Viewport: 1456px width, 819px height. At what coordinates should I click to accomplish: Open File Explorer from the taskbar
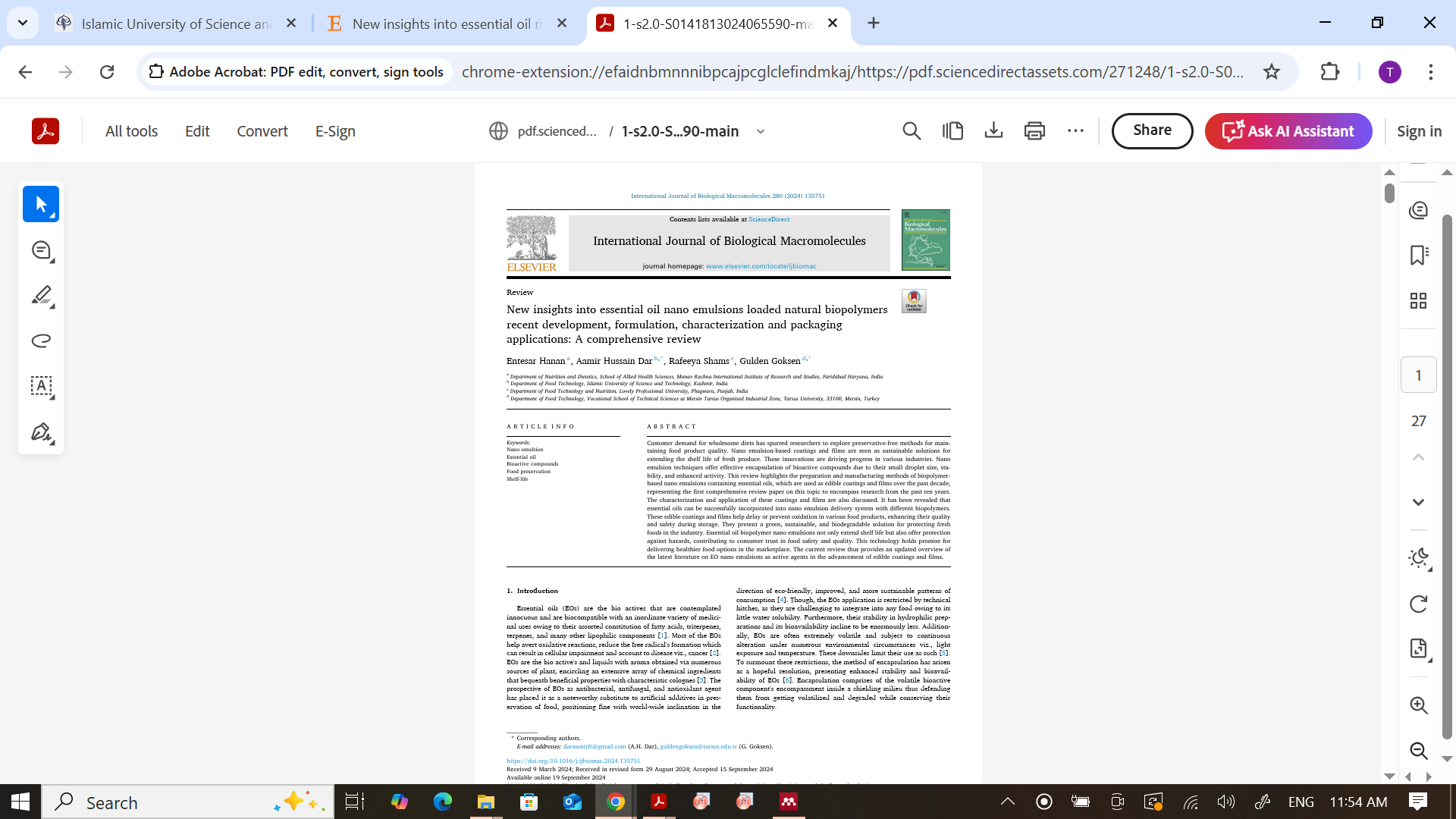point(485,802)
